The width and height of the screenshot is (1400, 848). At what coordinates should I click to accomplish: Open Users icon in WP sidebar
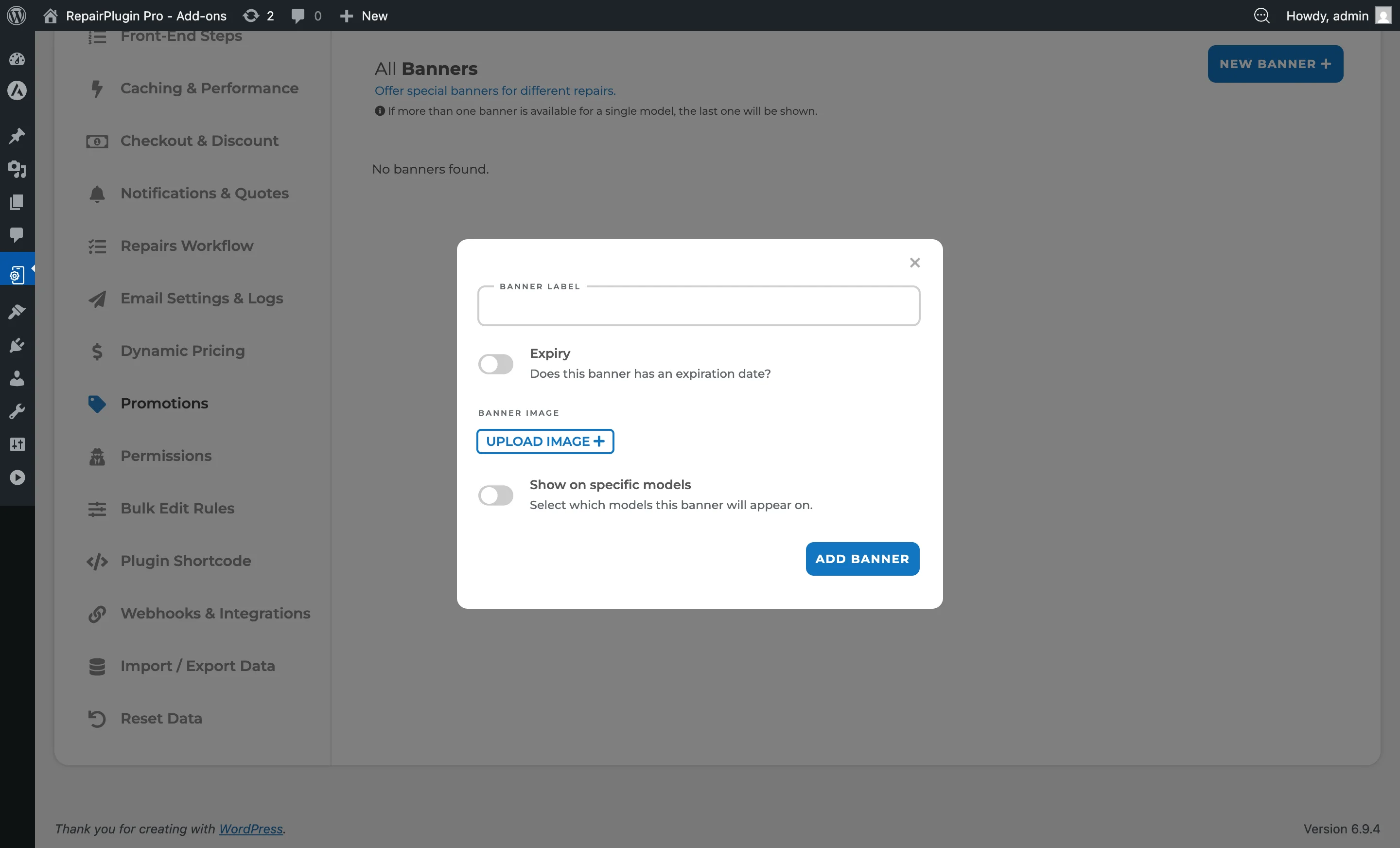[x=17, y=378]
